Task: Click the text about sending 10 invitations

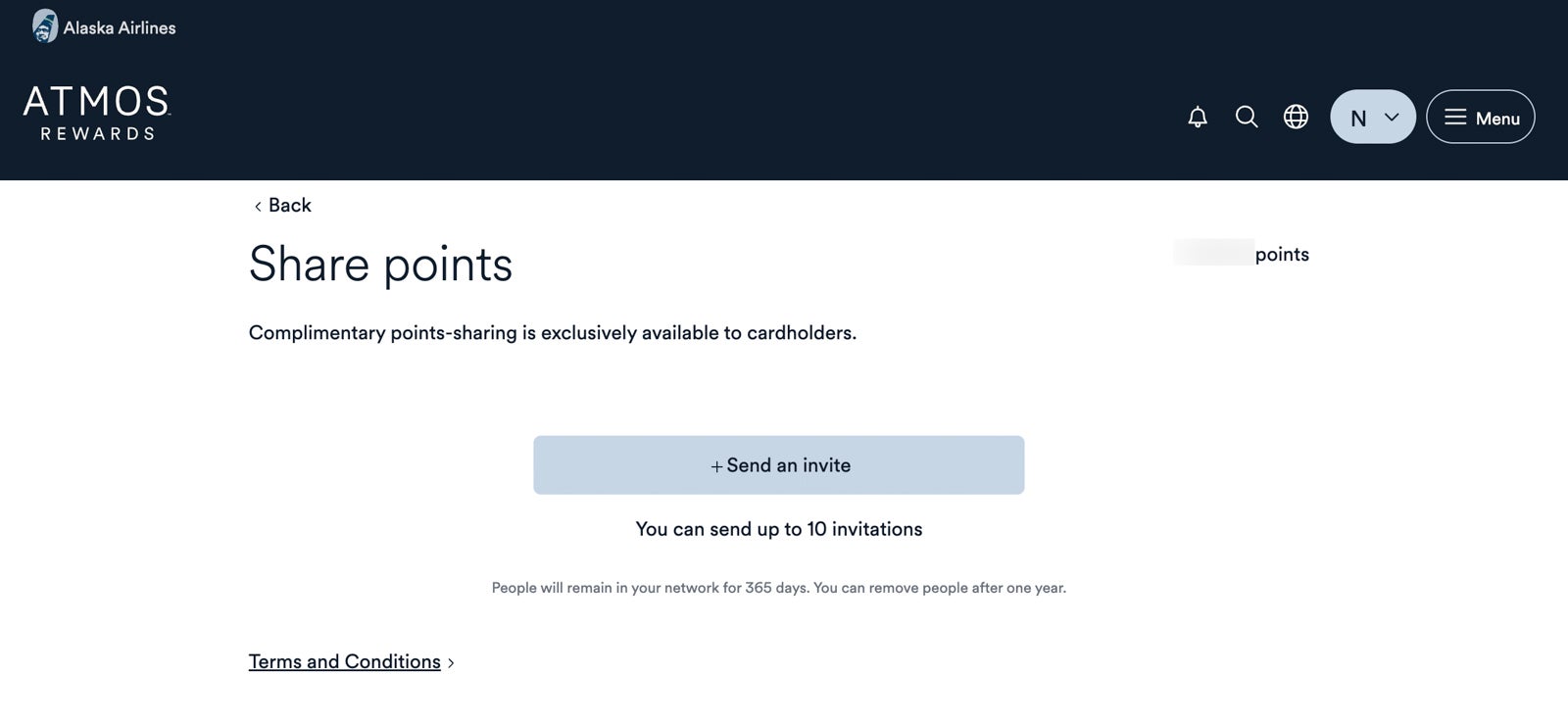Action: coord(778,529)
